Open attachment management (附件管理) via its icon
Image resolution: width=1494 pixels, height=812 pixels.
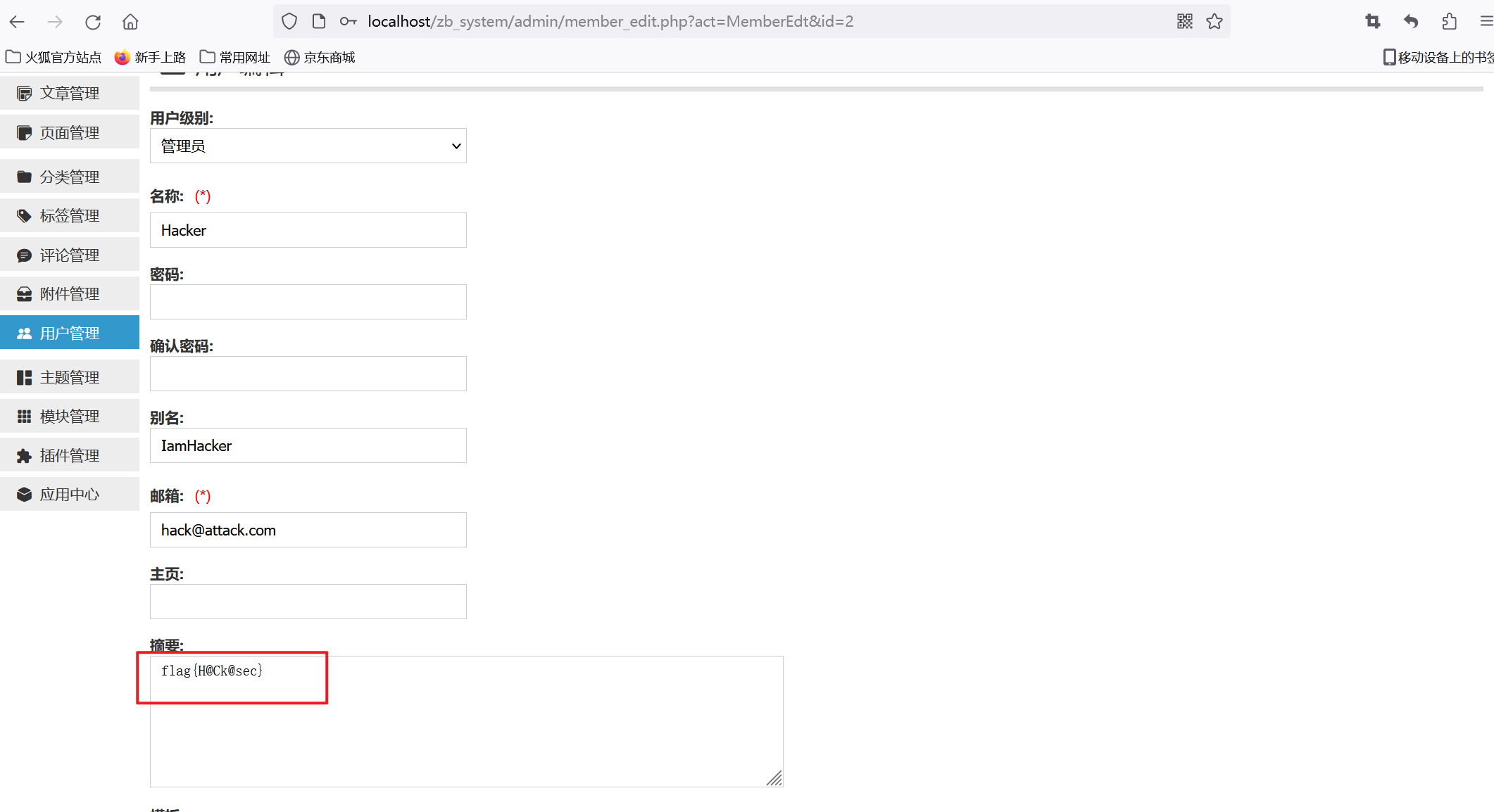tap(24, 294)
